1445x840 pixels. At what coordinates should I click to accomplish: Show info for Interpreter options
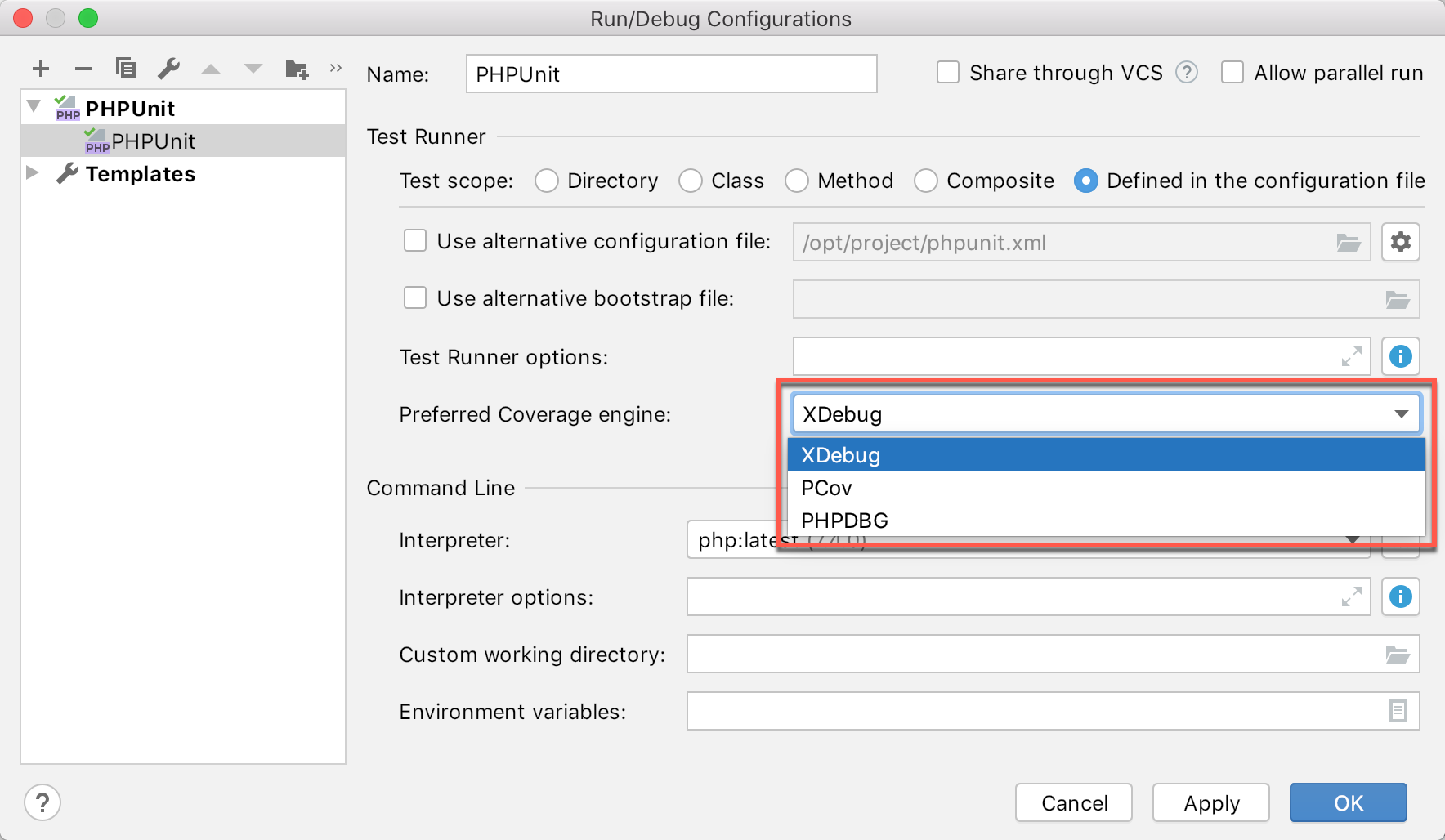(x=1401, y=596)
